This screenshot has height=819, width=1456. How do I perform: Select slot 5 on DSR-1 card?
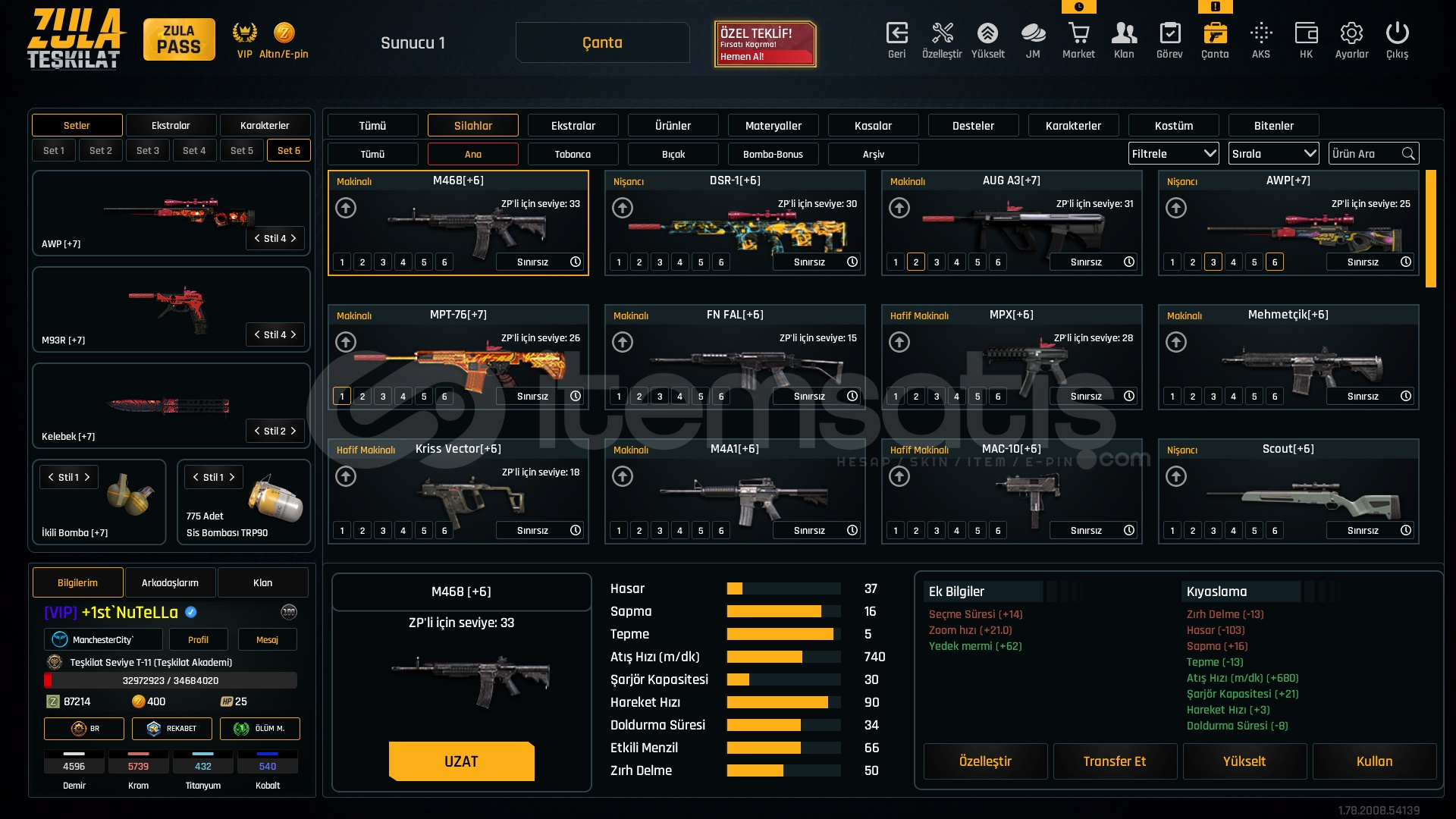(x=701, y=262)
